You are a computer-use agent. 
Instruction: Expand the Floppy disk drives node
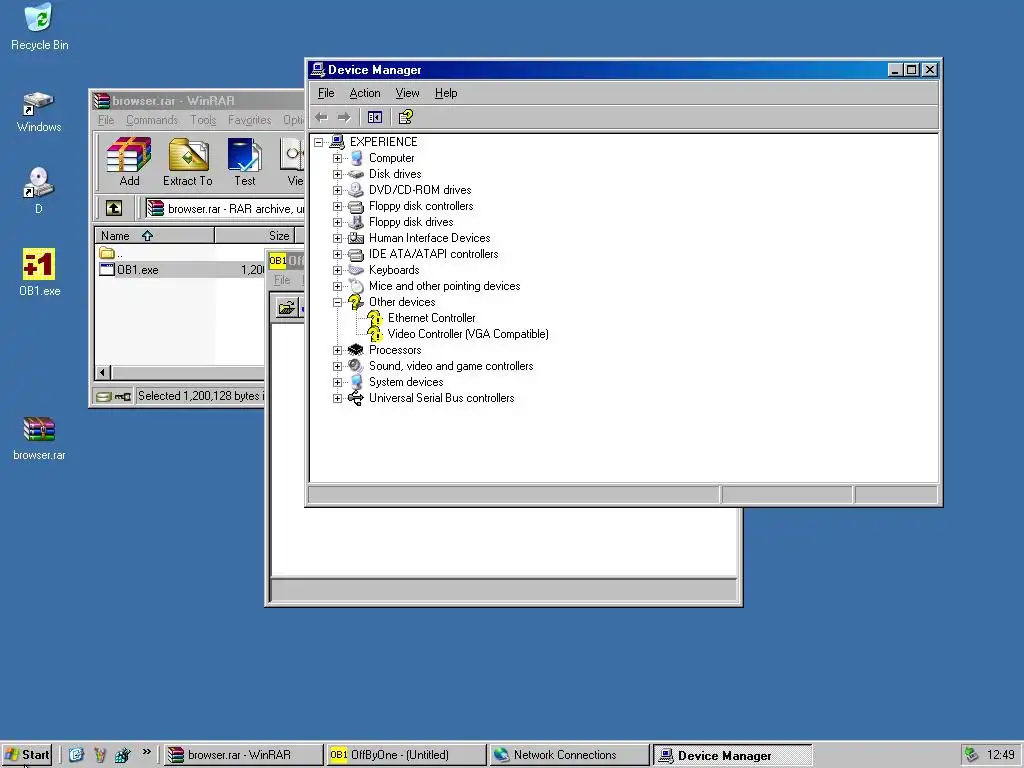tap(338, 222)
